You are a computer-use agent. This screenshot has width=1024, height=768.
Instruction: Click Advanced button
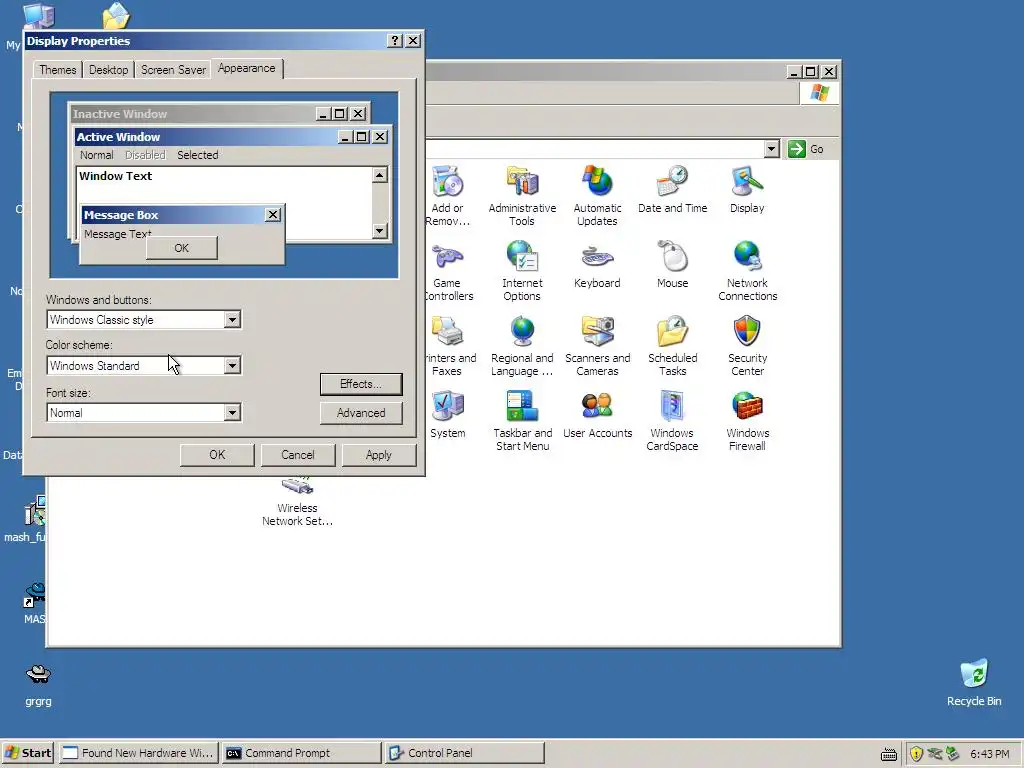(360, 413)
